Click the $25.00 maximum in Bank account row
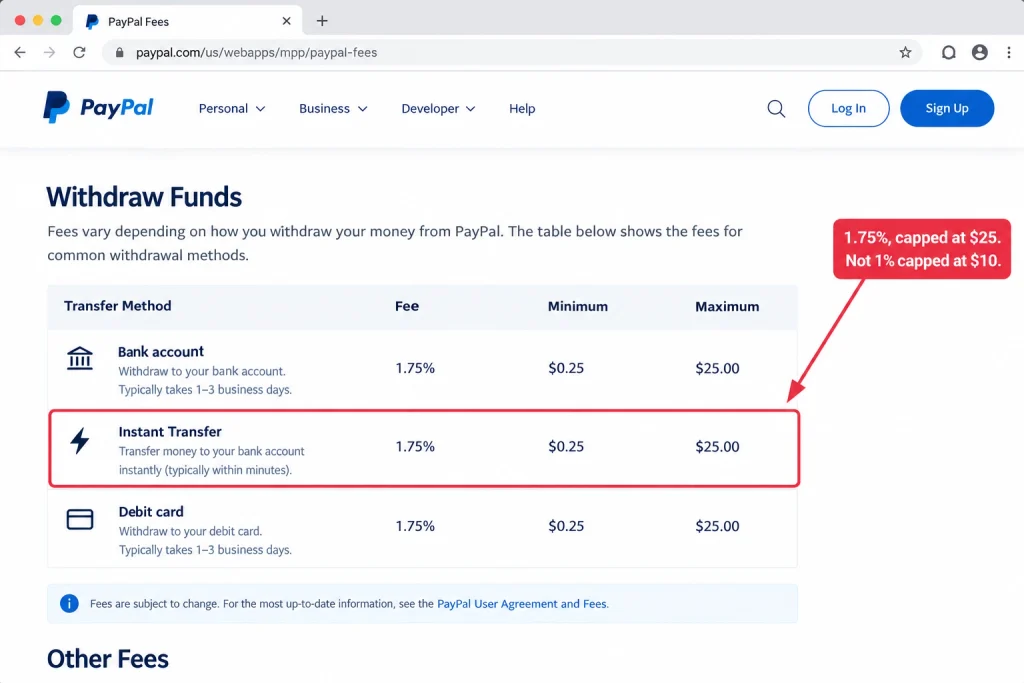Screen dimensions: 1024x683 717,368
